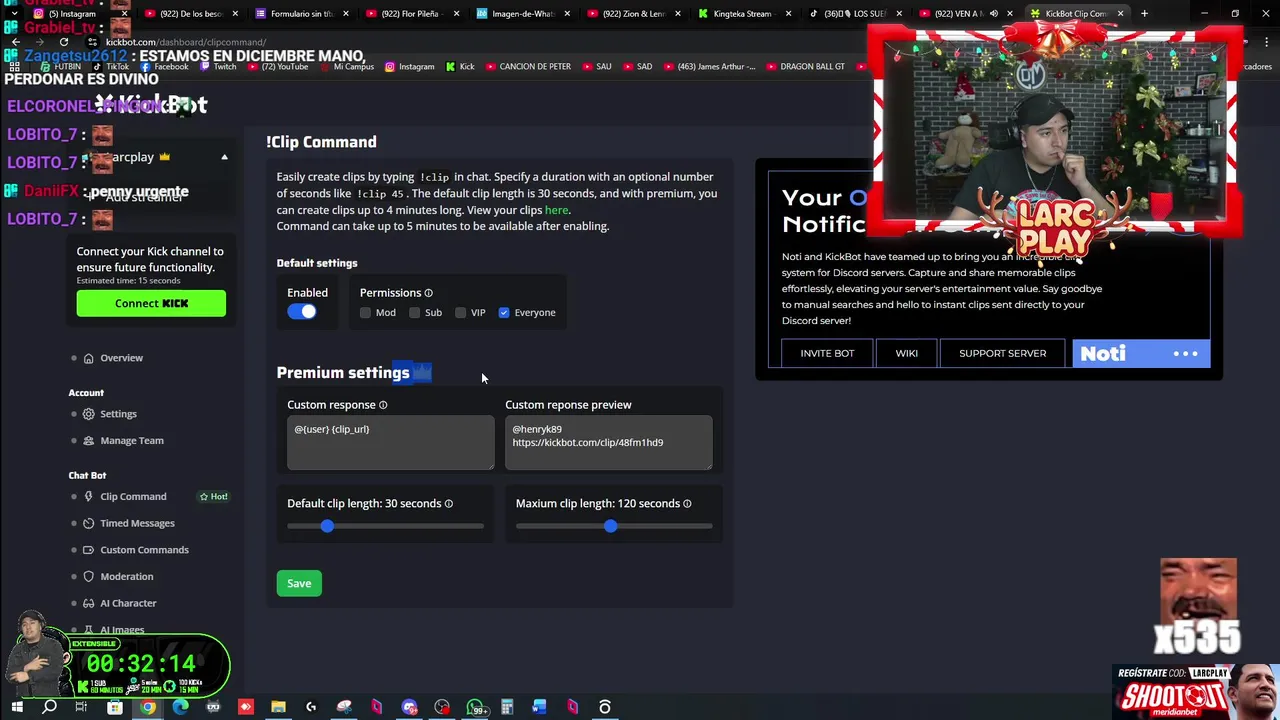The image size is (1280, 720).
Task: Click the Settings gear icon in sidebar
Action: [89, 414]
